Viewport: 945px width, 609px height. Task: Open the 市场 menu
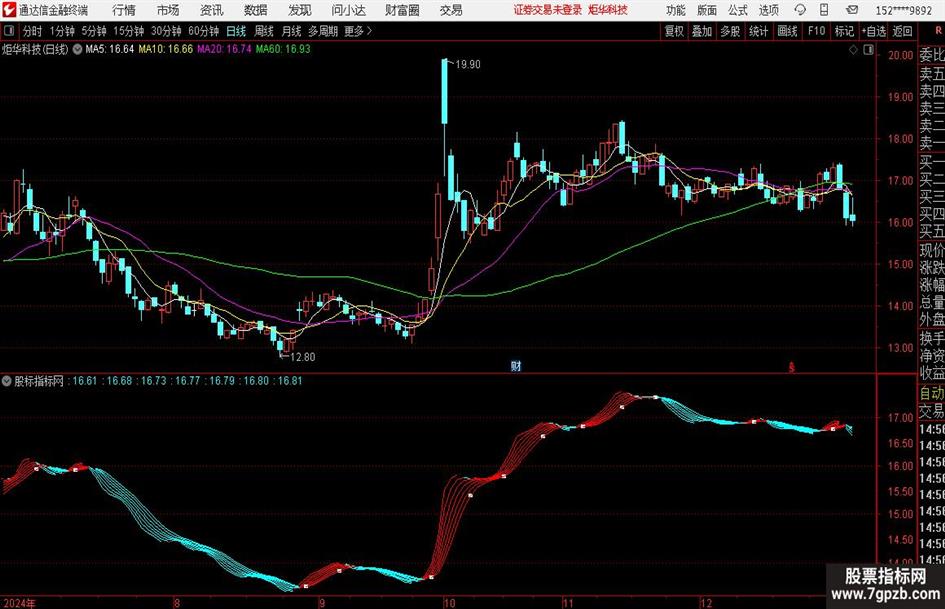168,10
